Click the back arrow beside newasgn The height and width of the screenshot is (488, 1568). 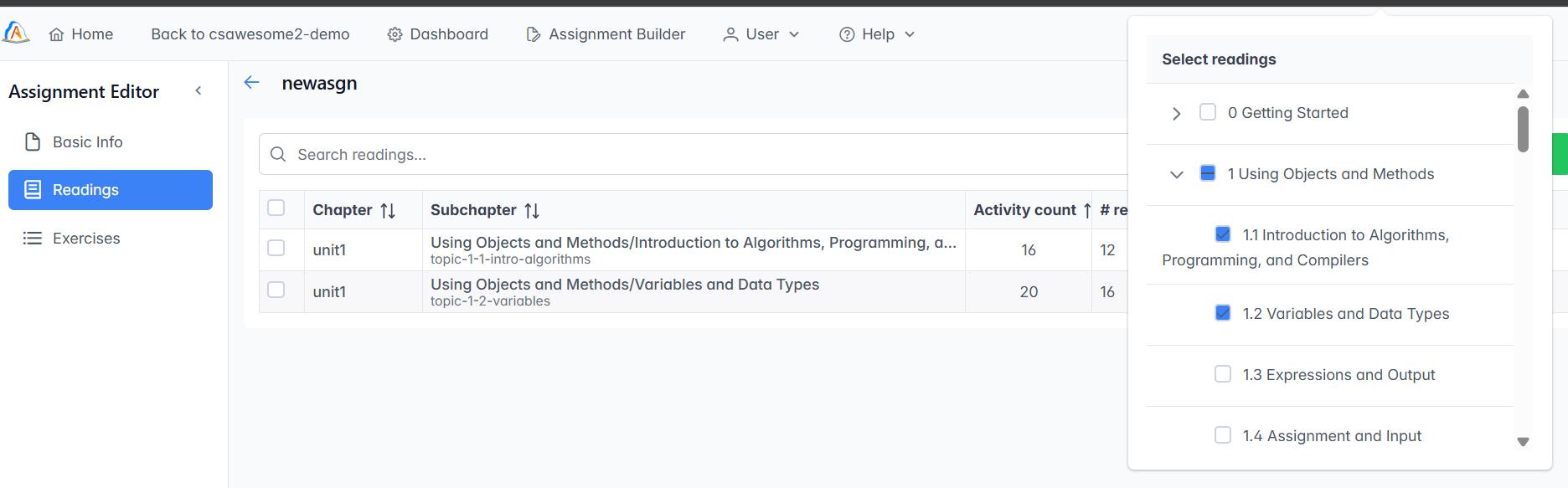point(251,82)
